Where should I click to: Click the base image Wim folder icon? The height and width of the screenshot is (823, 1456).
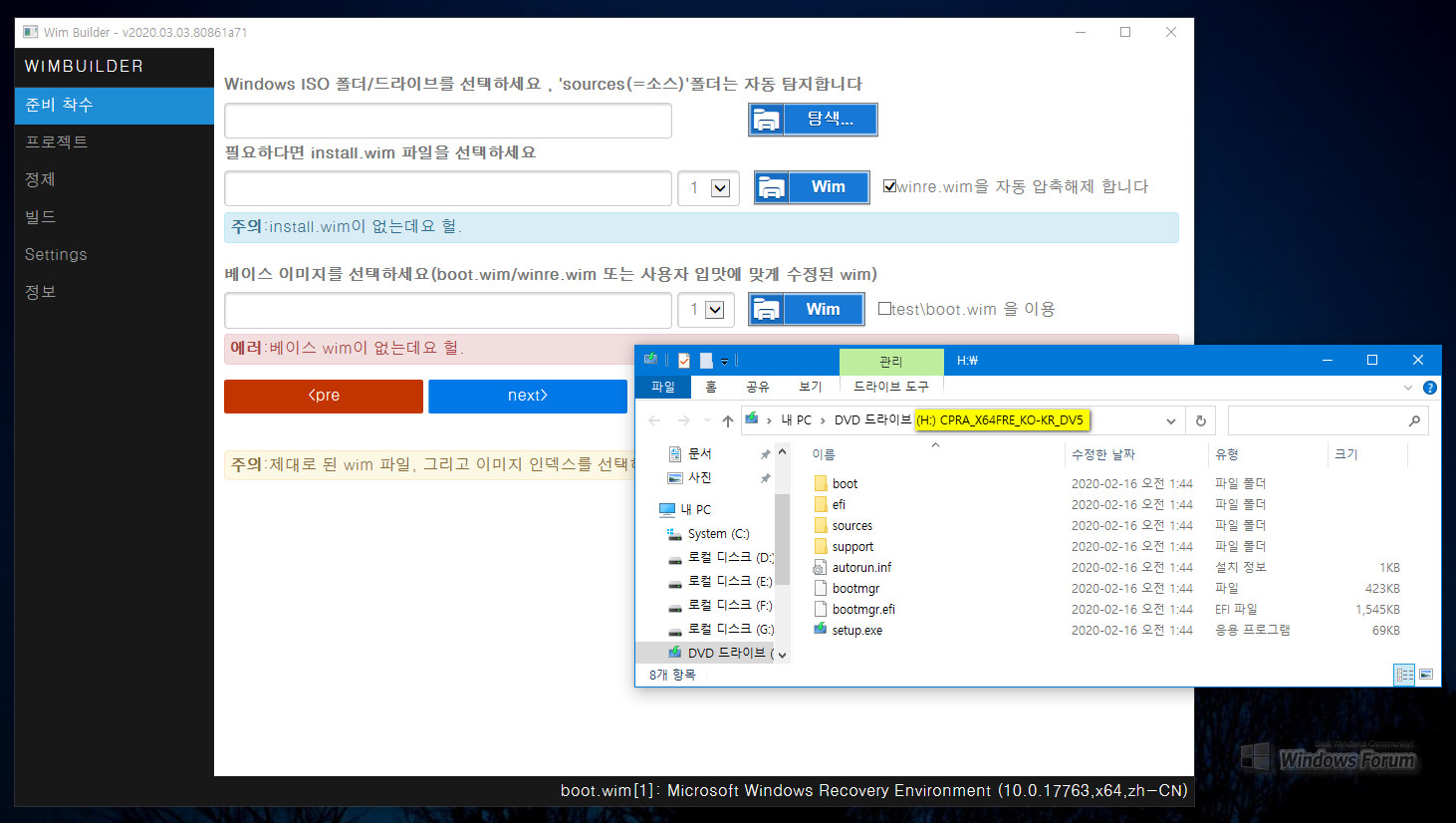(767, 309)
